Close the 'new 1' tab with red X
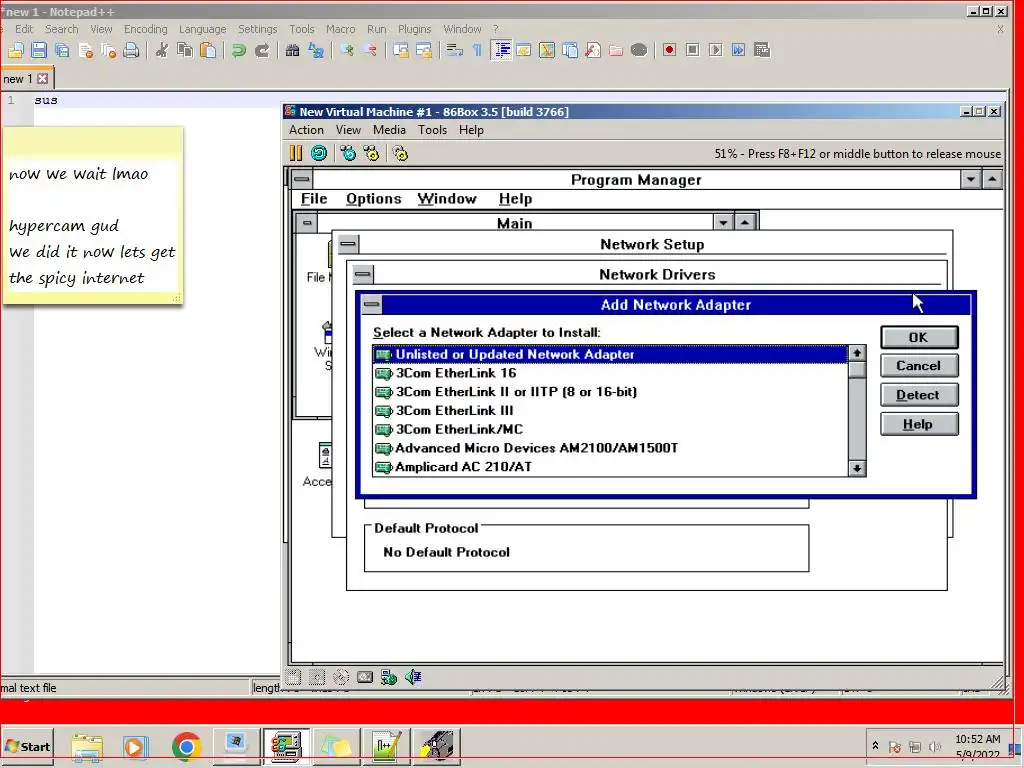This screenshot has width=1024, height=768. 42,79
